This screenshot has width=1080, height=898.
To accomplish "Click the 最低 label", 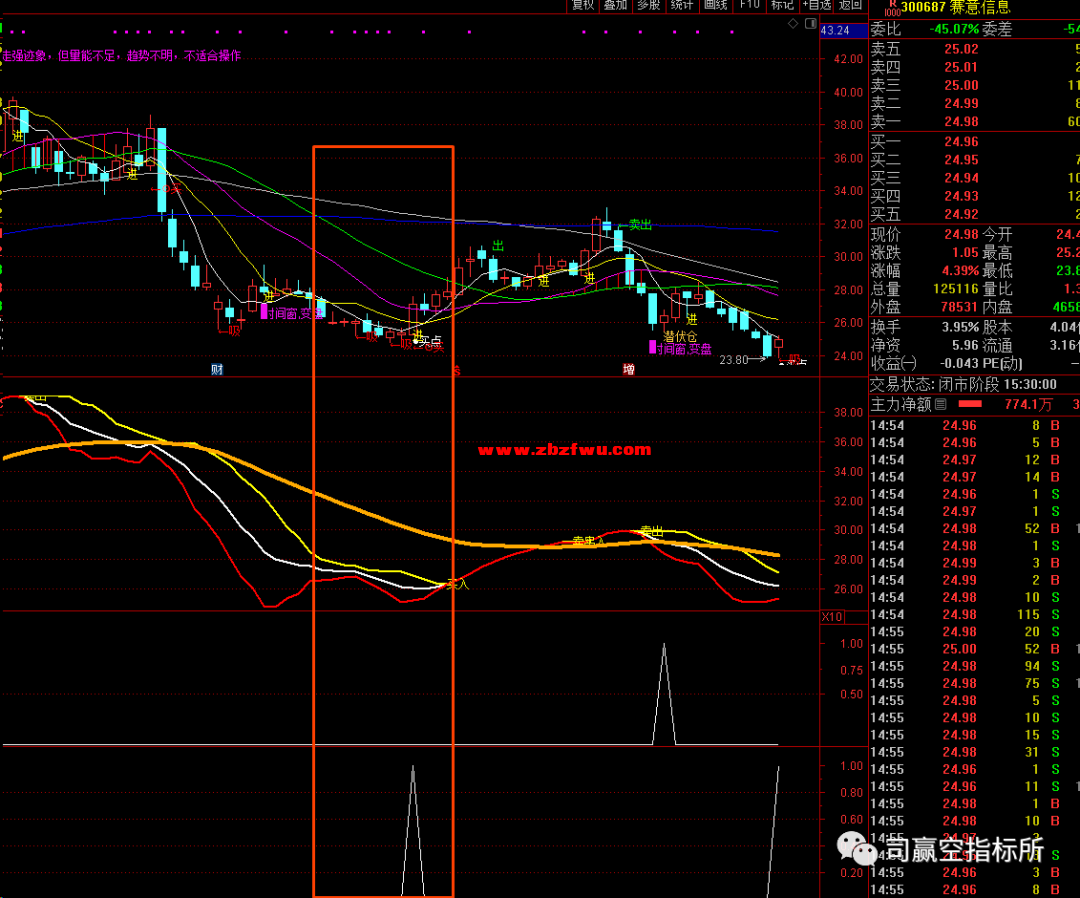I will (x=997, y=271).
